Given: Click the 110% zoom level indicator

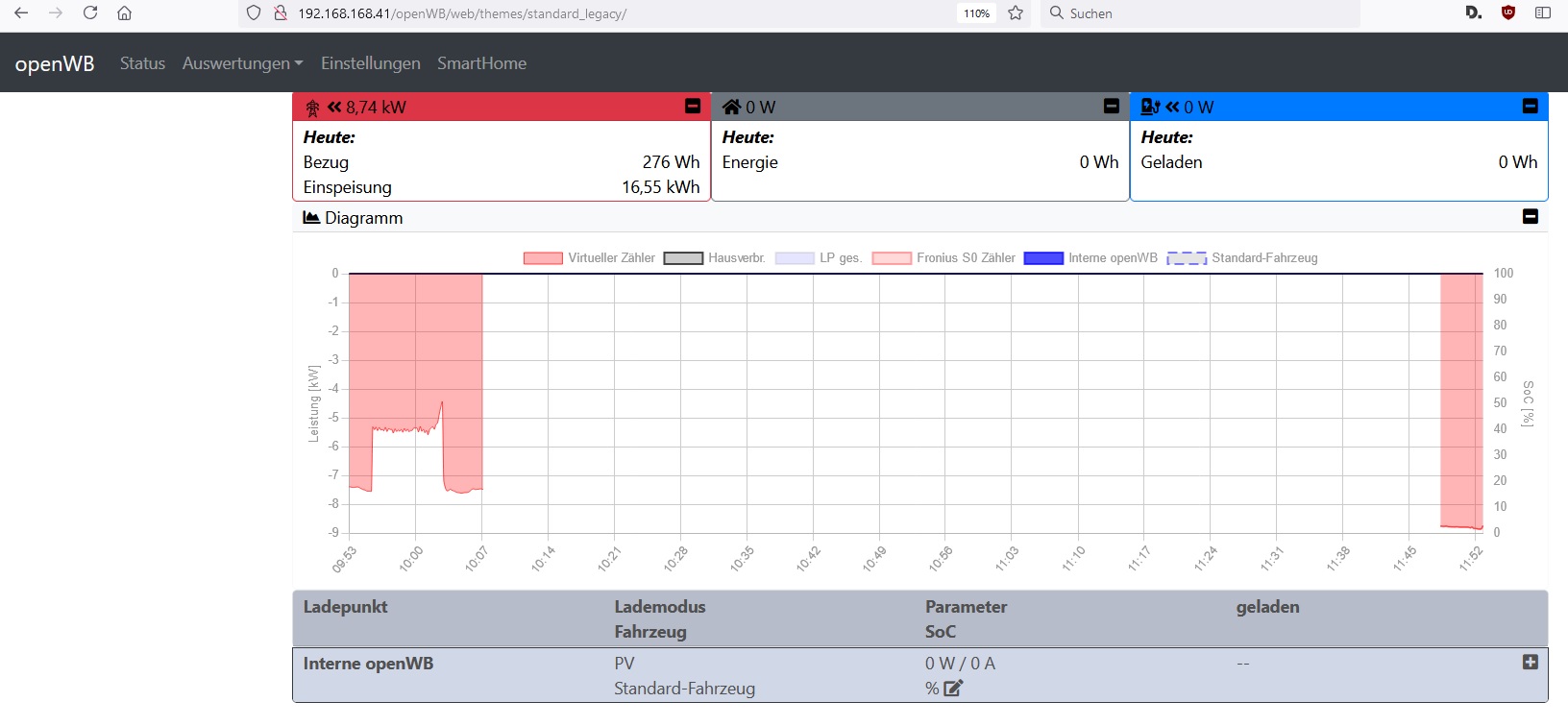Looking at the screenshot, I should click(x=977, y=13).
